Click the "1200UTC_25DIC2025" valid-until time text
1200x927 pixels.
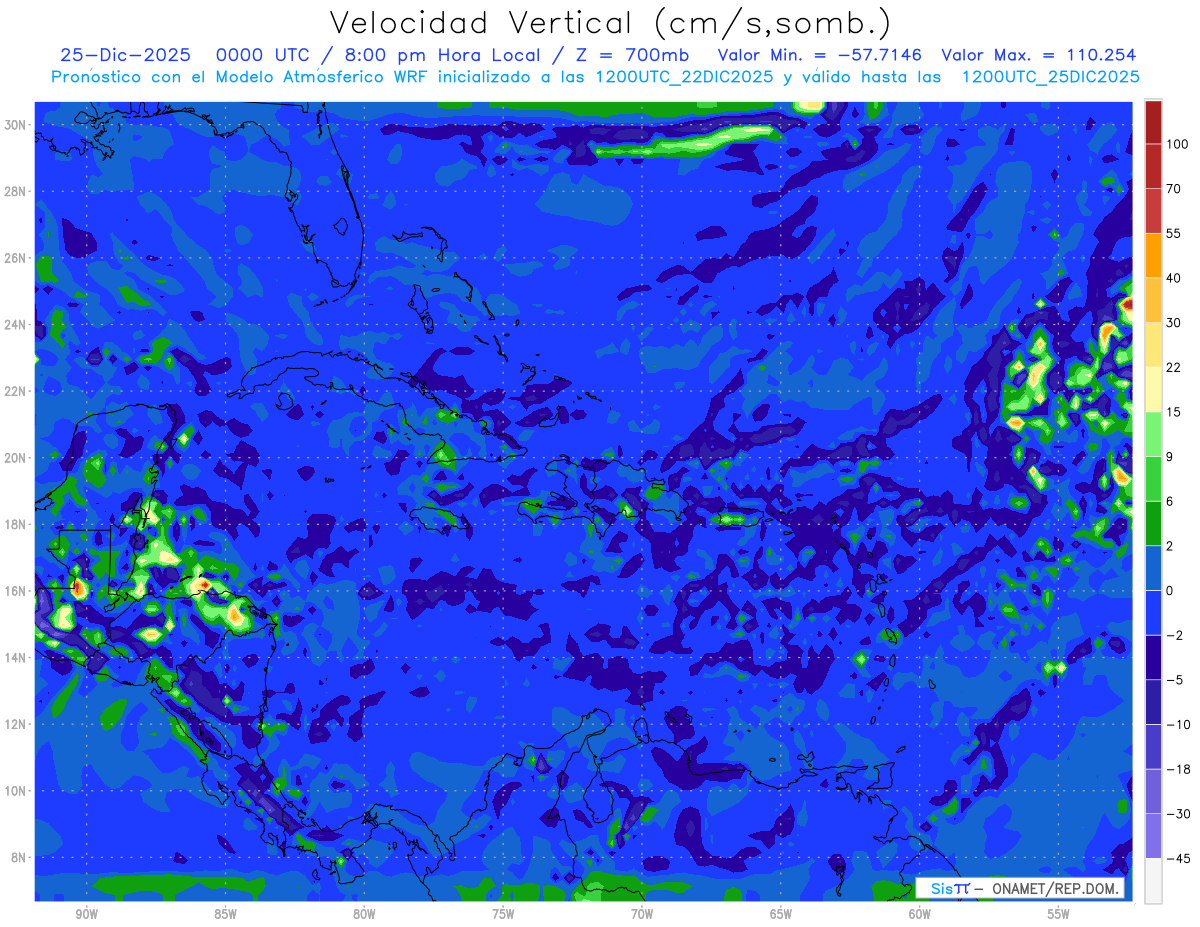[1050, 77]
